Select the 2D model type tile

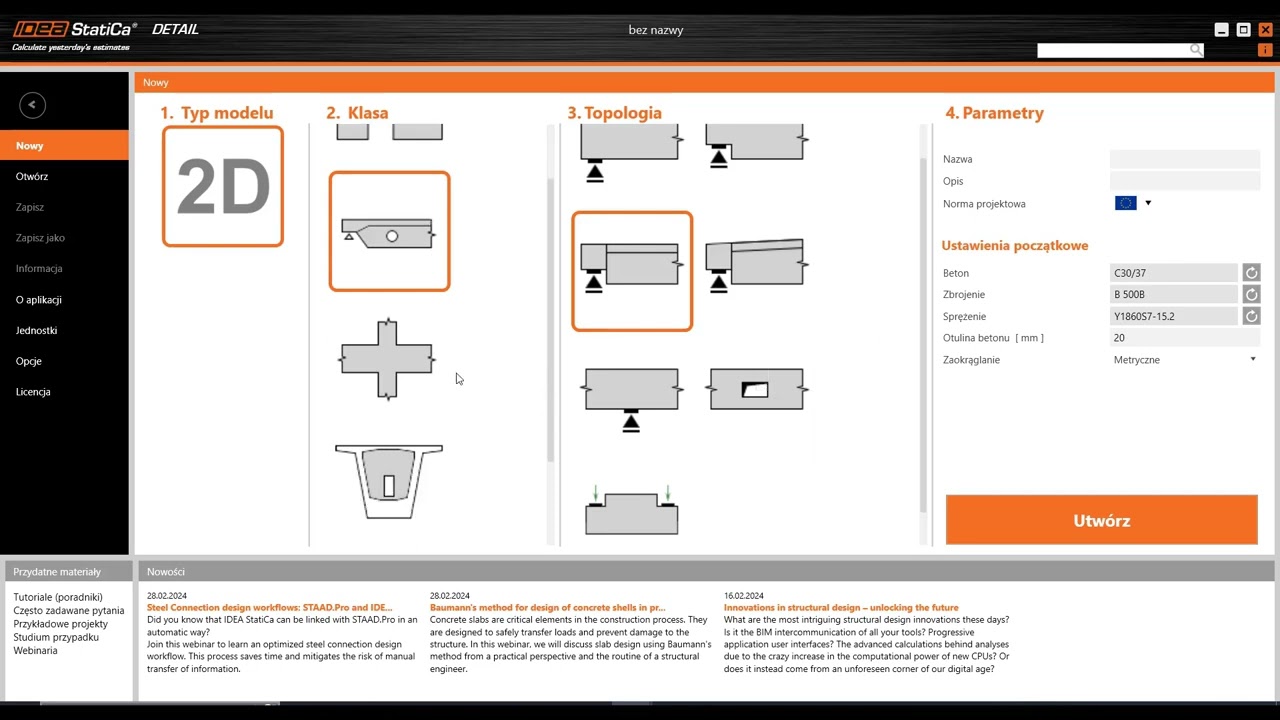[x=223, y=186]
